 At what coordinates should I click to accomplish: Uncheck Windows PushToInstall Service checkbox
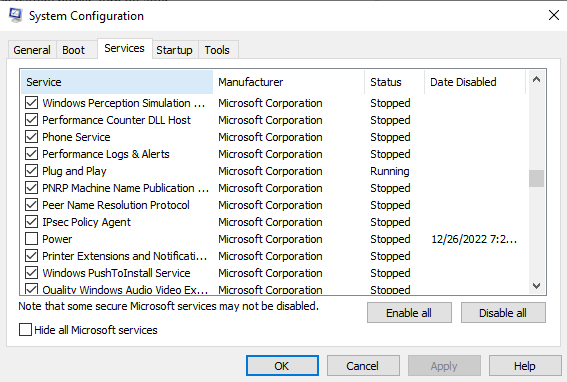[31, 273]
